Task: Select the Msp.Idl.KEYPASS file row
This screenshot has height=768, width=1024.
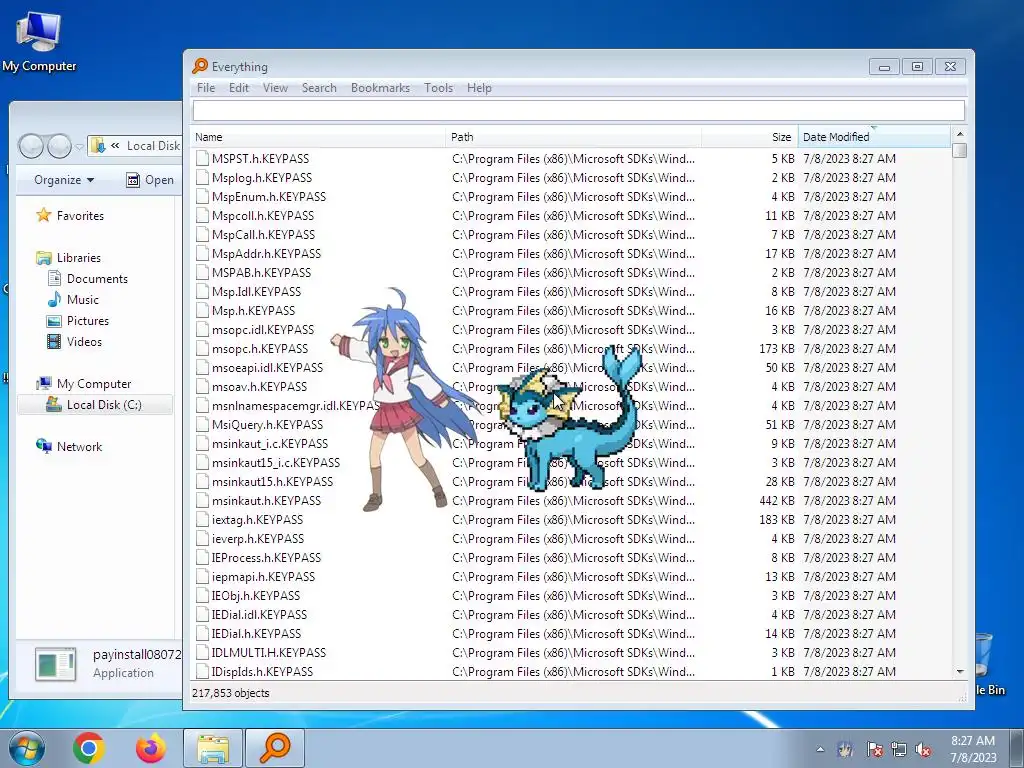Action: coord(571,291)
